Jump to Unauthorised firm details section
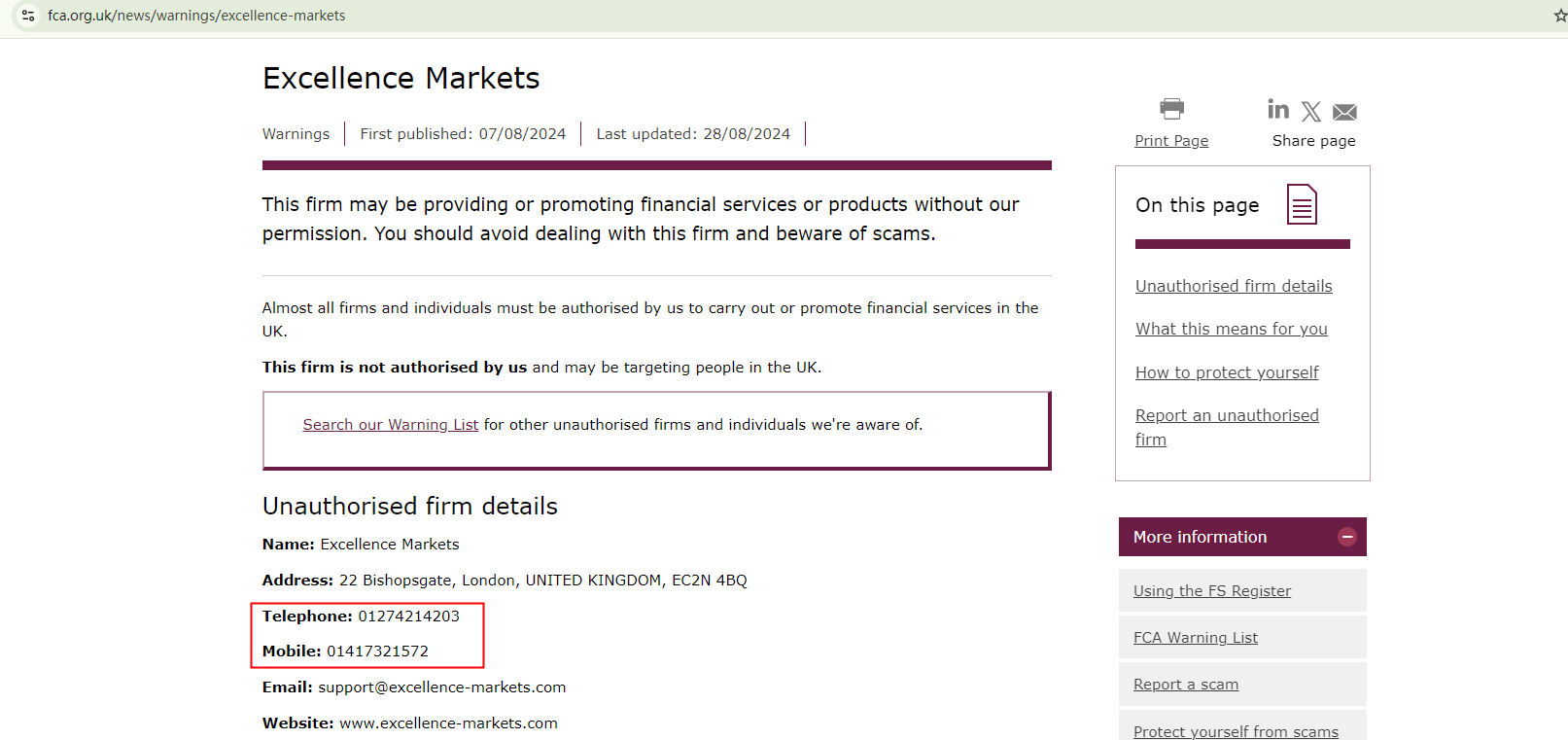Viewport: 1568px width, 740px height. (1234, 286)
